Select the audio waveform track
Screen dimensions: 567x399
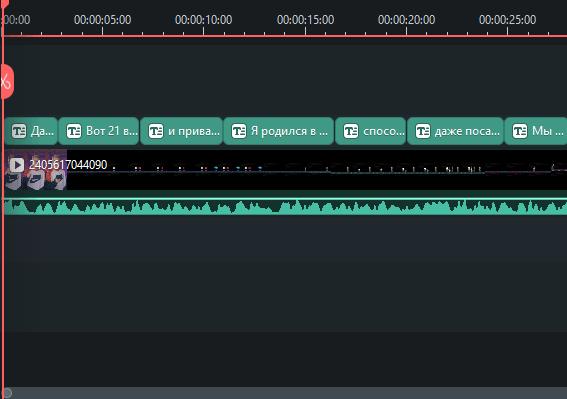[286, 206]
